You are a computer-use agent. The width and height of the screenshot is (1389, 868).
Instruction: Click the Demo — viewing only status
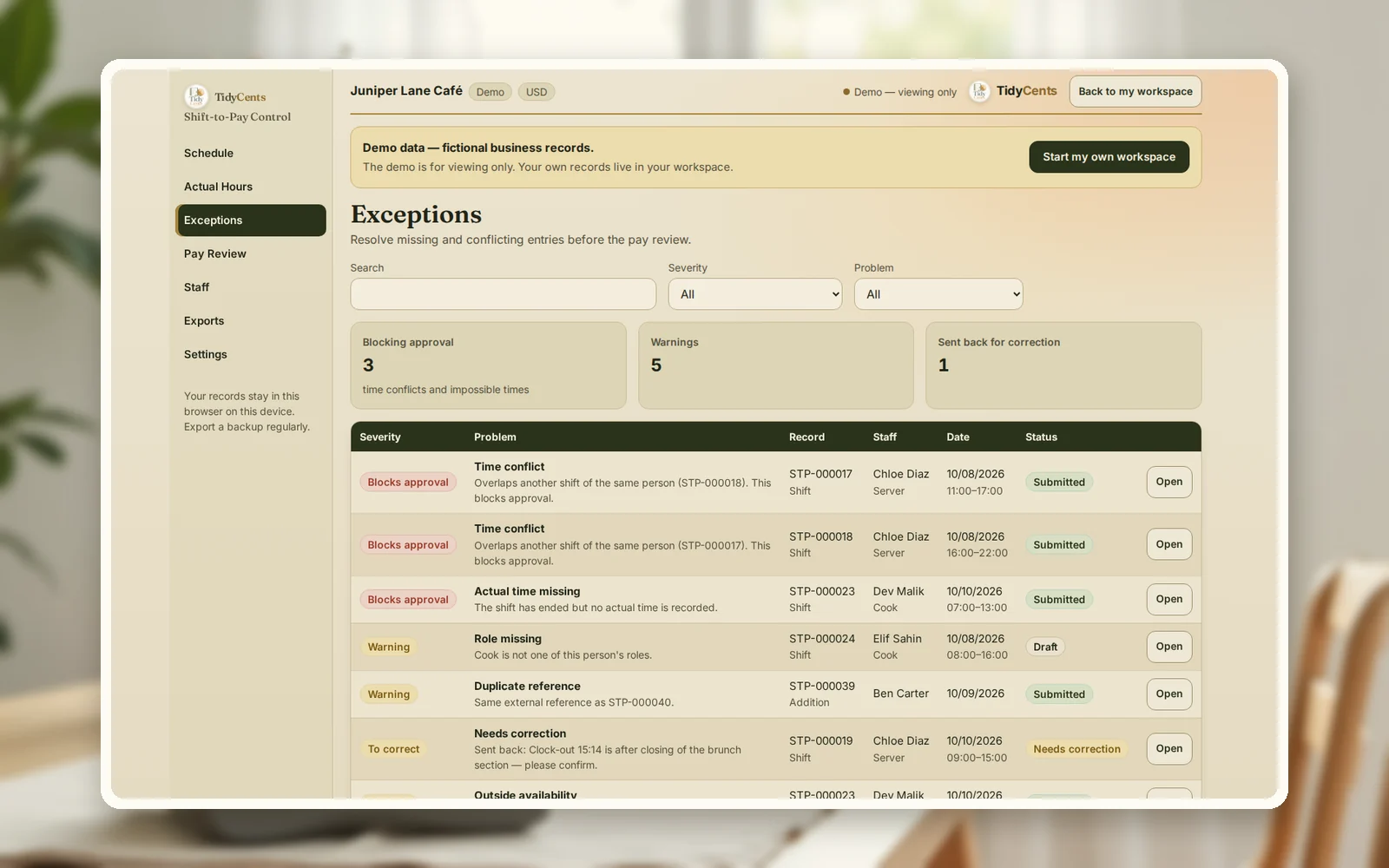pyautogui.click(x=899, y=92)
